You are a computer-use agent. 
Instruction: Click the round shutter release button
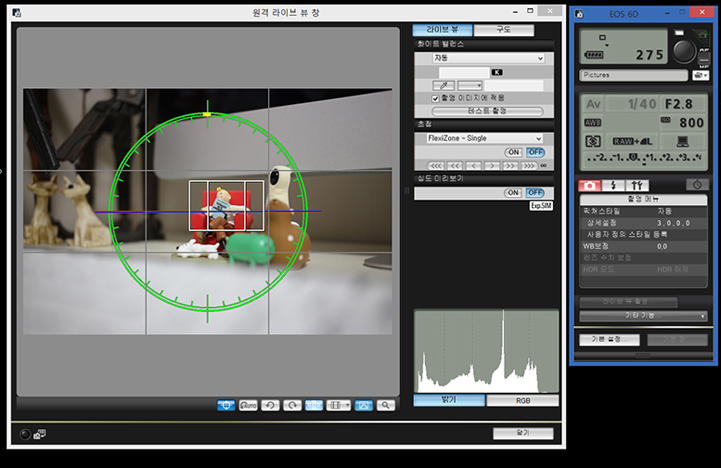tap(684, 51)
